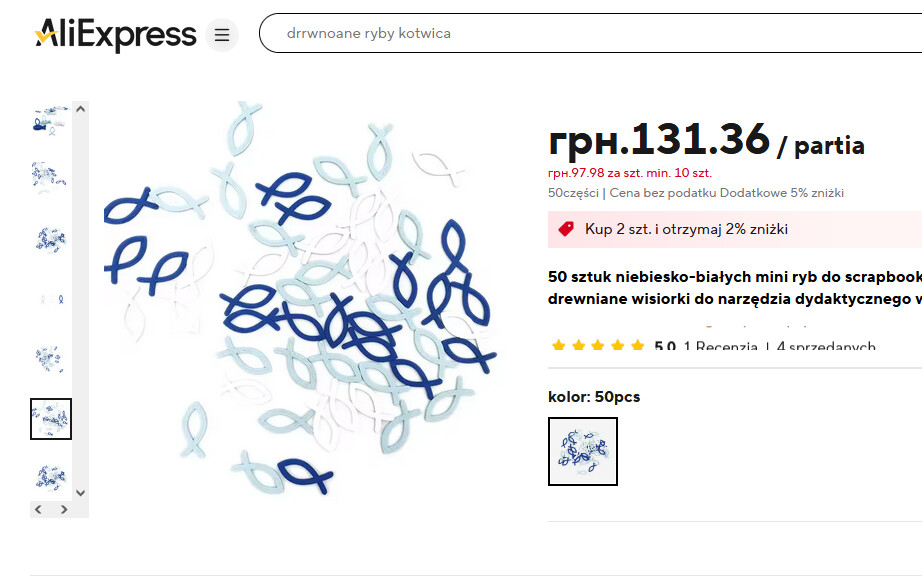Choose the 50pcs color variant swatch
The width and height of the screenshot is (922, 586).
point(583,451)
